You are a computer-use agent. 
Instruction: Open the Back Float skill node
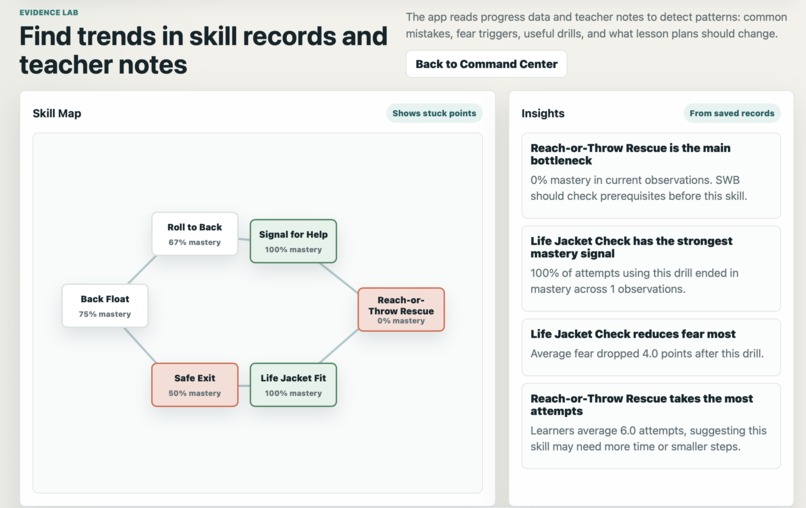[x=105, y=306]
